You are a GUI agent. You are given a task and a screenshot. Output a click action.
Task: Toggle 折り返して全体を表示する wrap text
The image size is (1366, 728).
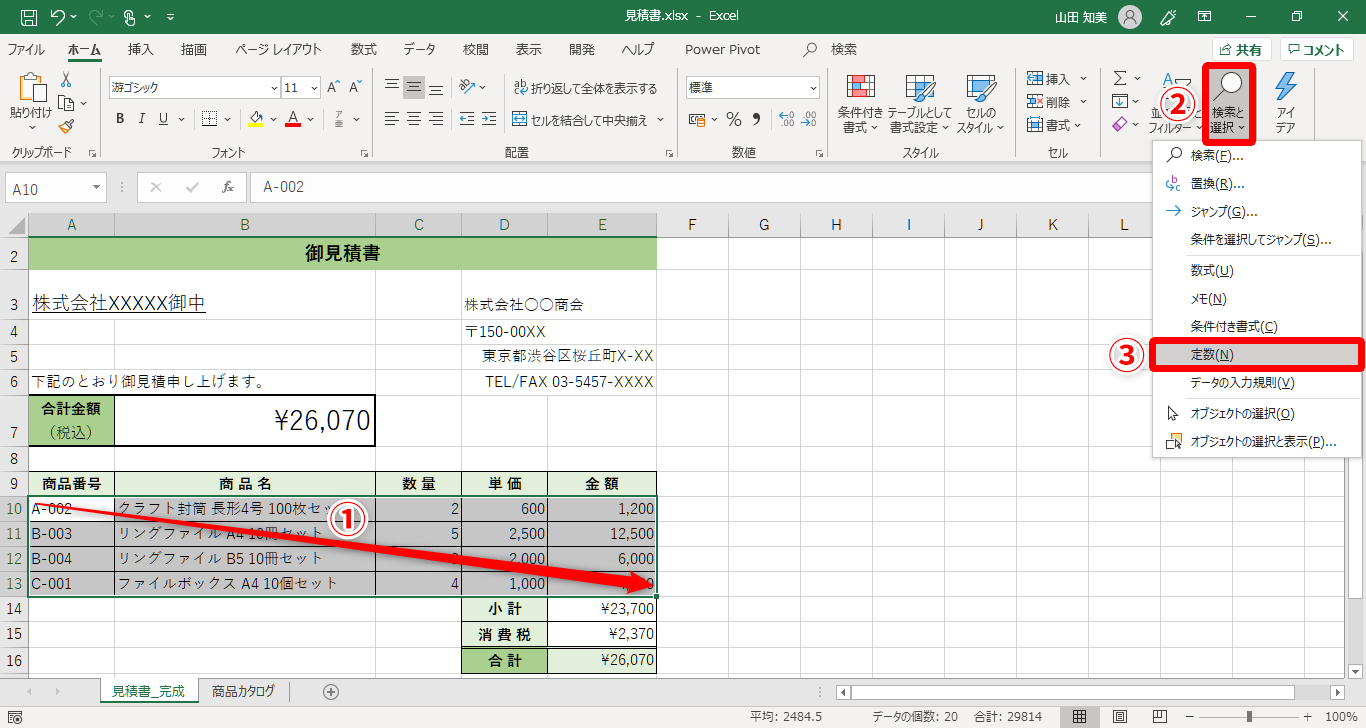pos(585,88)
